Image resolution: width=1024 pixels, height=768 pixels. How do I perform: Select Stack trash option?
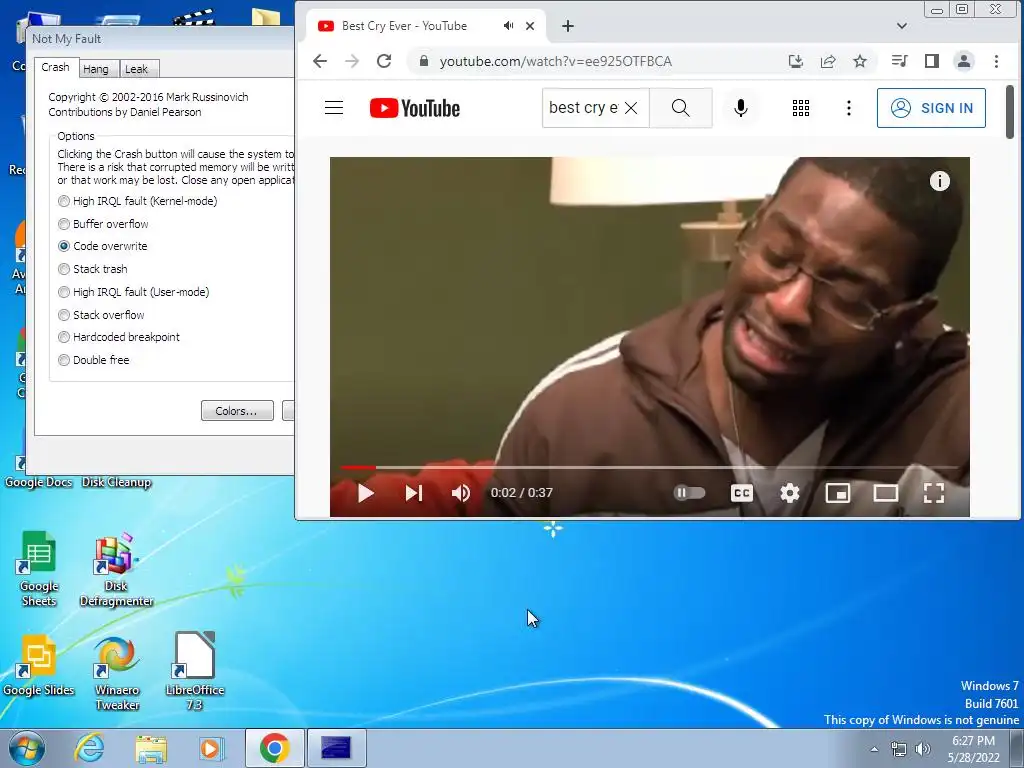pyautogui.click(x=93, y=269)
